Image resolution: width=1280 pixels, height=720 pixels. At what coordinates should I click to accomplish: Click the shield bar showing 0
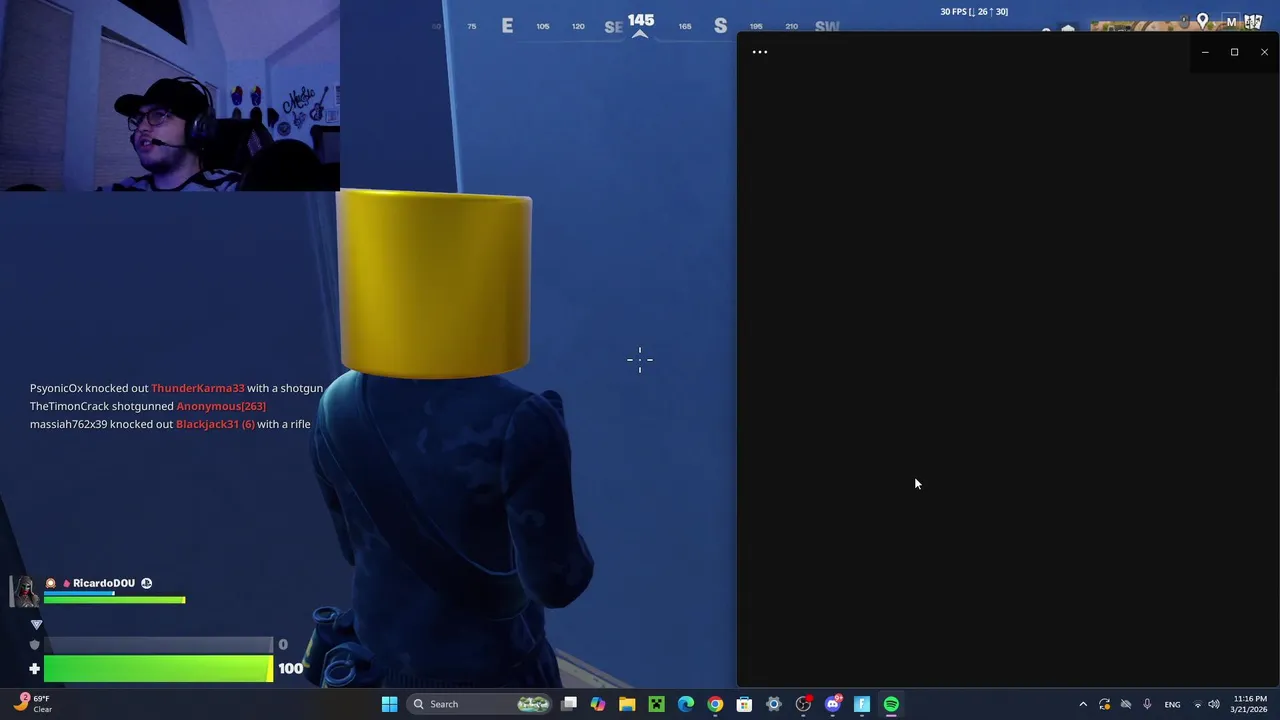click(x=158, y=645)
